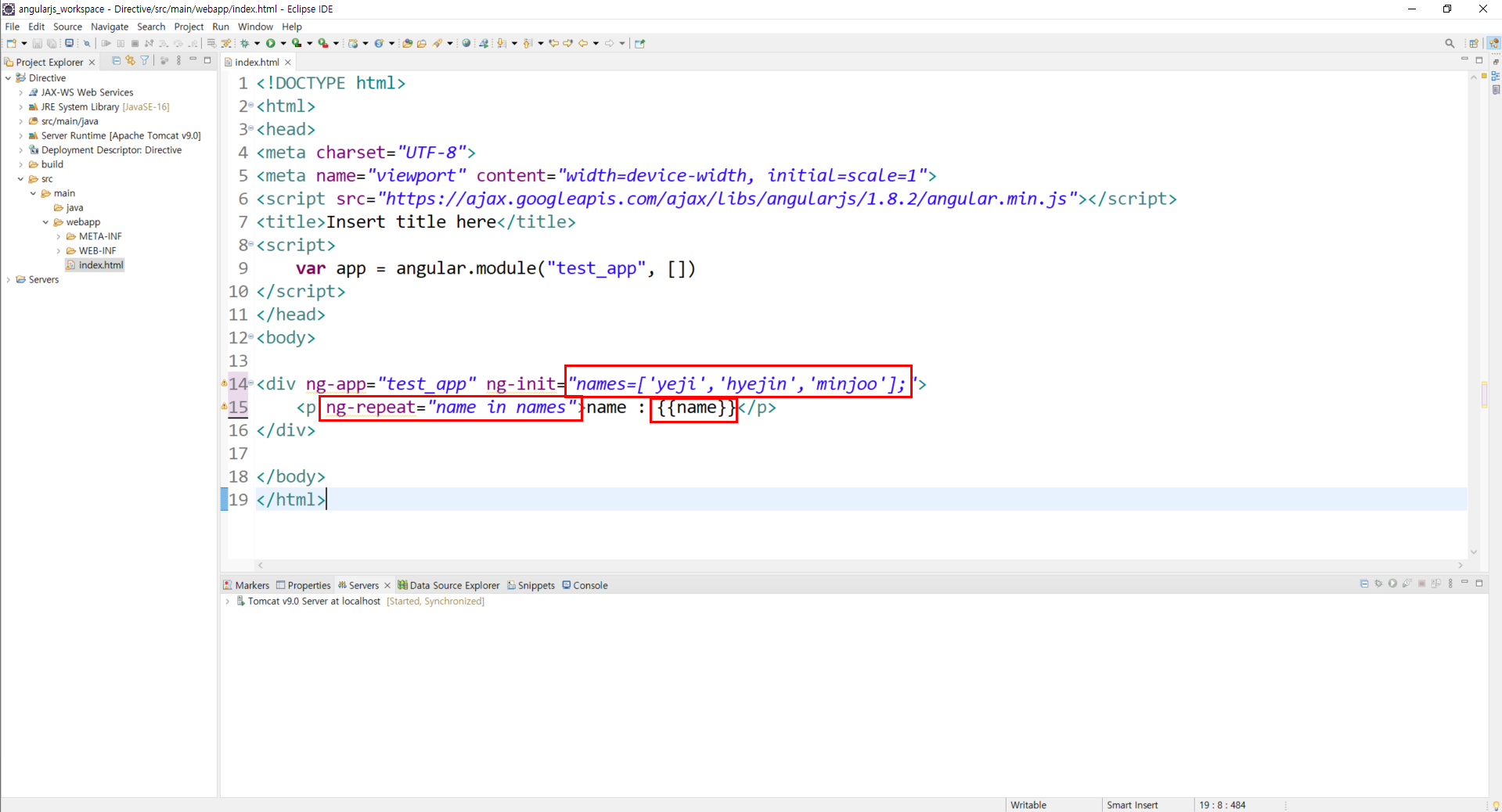The height and width of the screenshot is (812, 1502).
Task: Click the New file toolbar icon
Action: [x=11, y=43]
